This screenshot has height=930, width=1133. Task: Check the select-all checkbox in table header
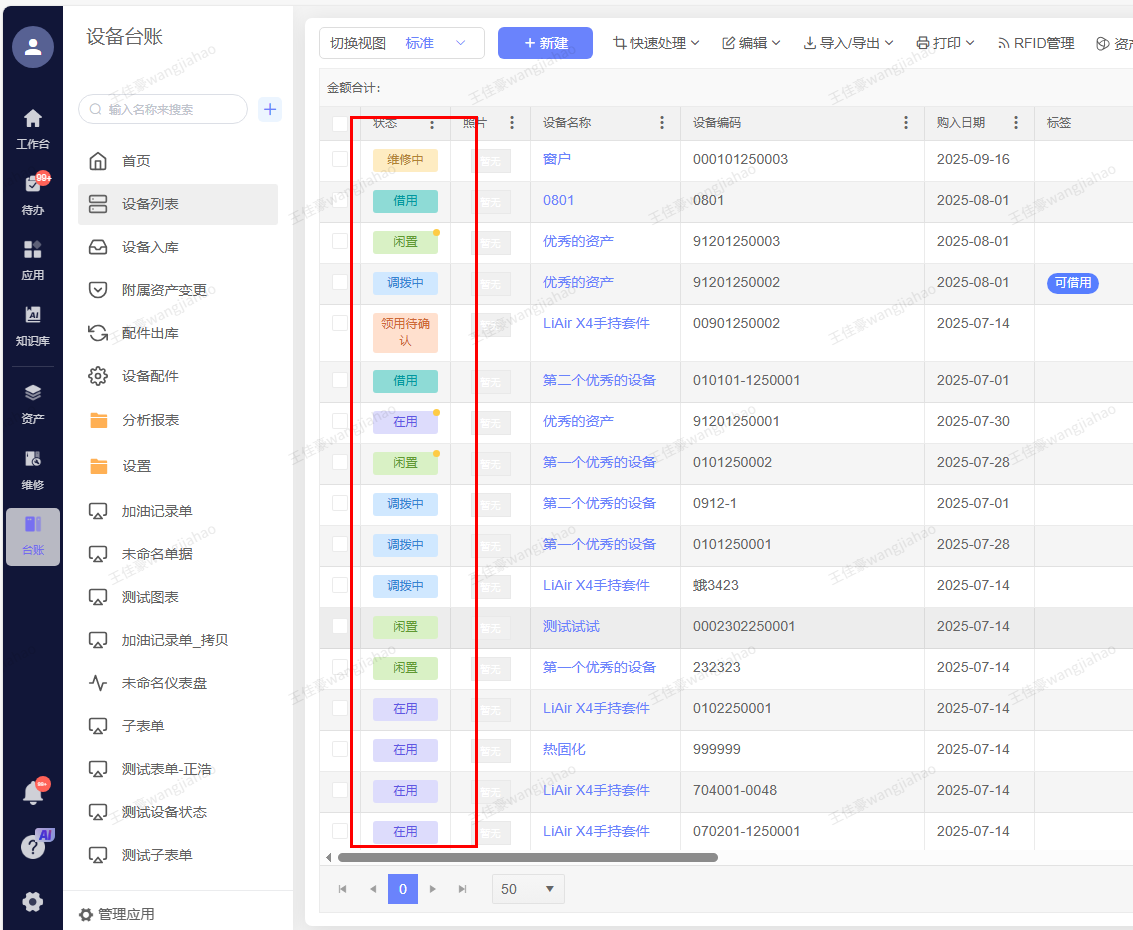pos(340,123)
